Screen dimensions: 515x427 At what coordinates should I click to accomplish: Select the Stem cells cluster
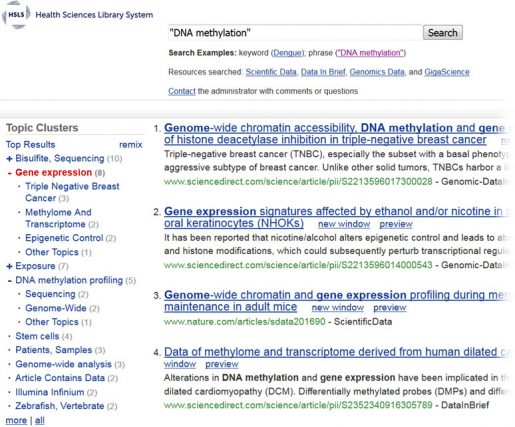[x=37, y=336]
